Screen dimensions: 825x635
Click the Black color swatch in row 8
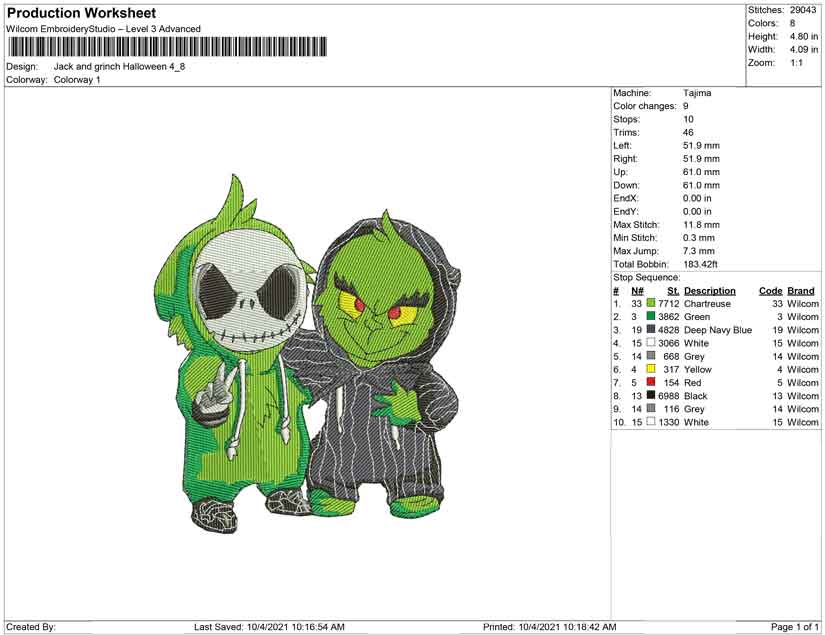pos(651,395)
